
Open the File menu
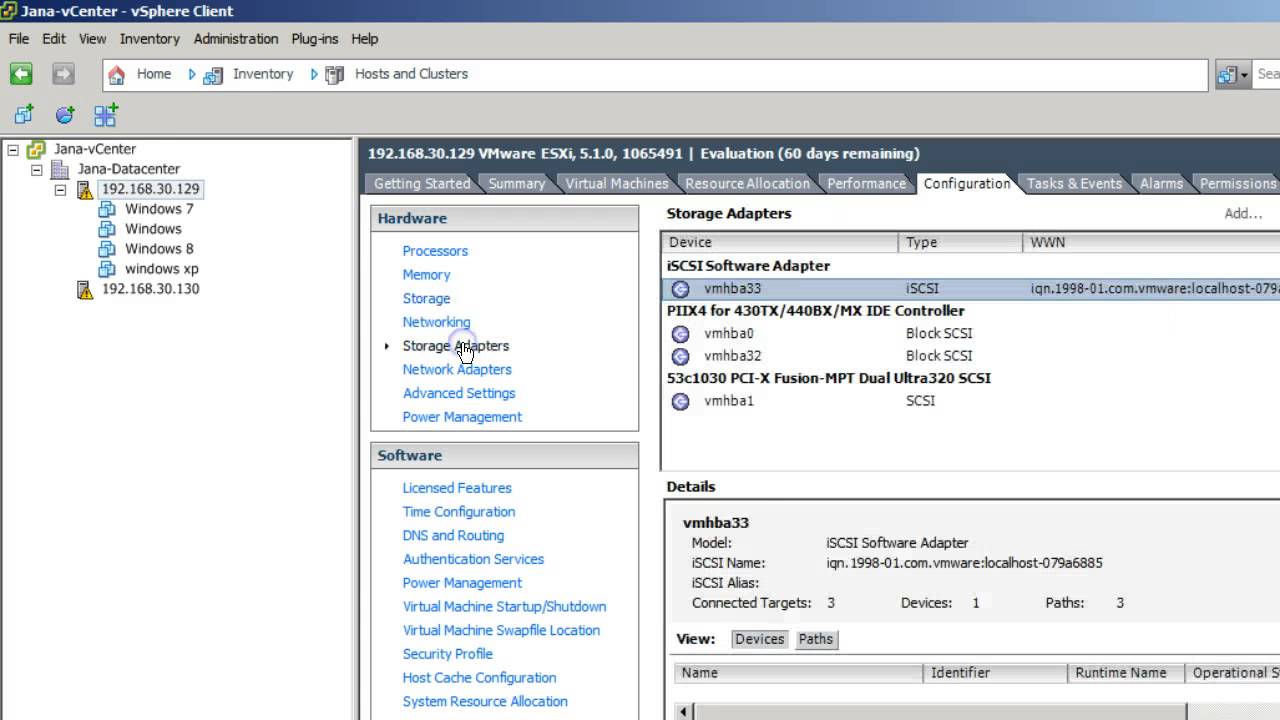coord(19,39)
